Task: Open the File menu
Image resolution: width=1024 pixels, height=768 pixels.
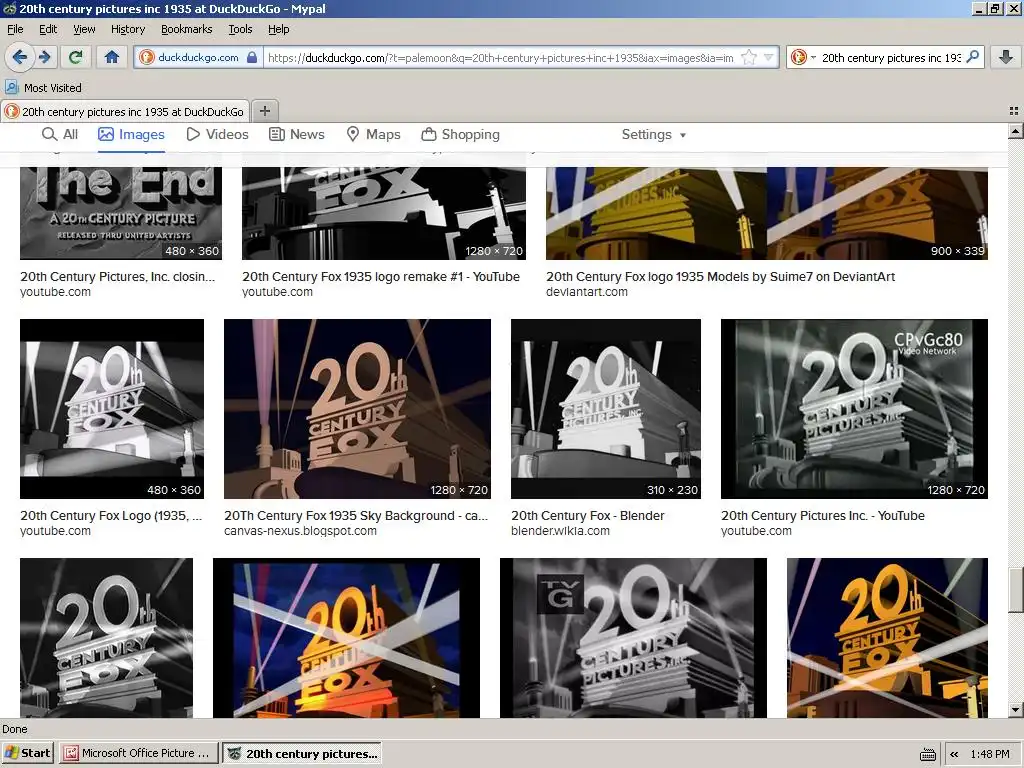Action: tap(15, 29)
